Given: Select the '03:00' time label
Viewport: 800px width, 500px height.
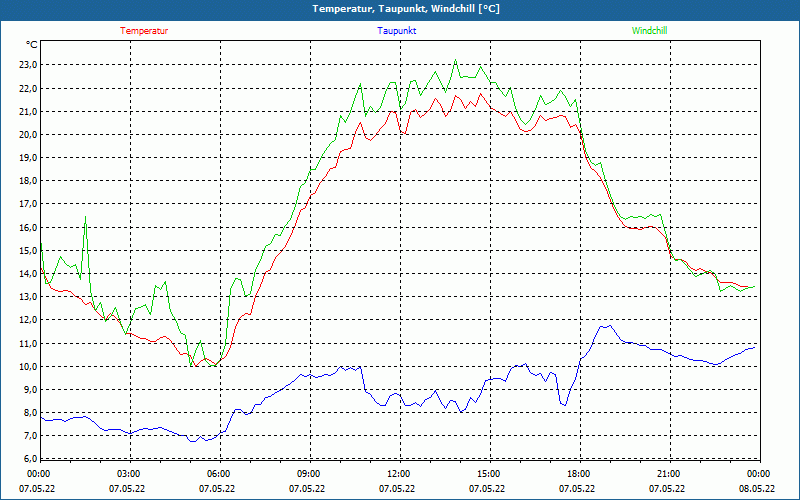Looking at the screenshot, I should (x=129, y=474).
